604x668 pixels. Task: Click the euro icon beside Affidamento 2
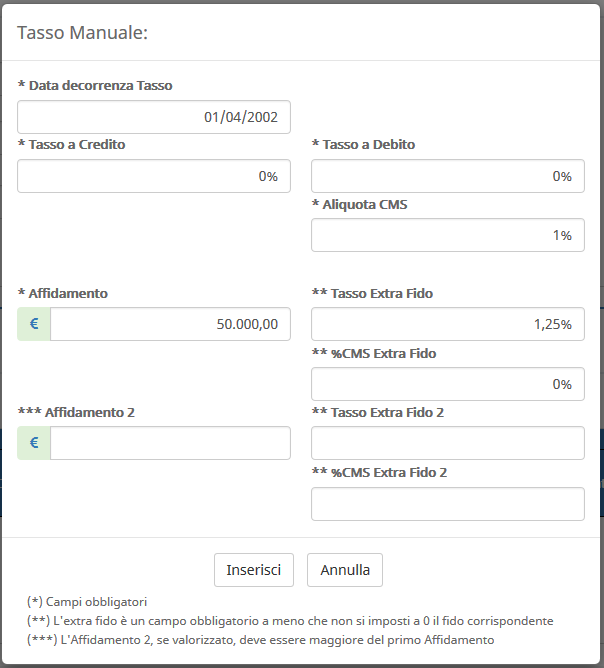coord(34,443)
